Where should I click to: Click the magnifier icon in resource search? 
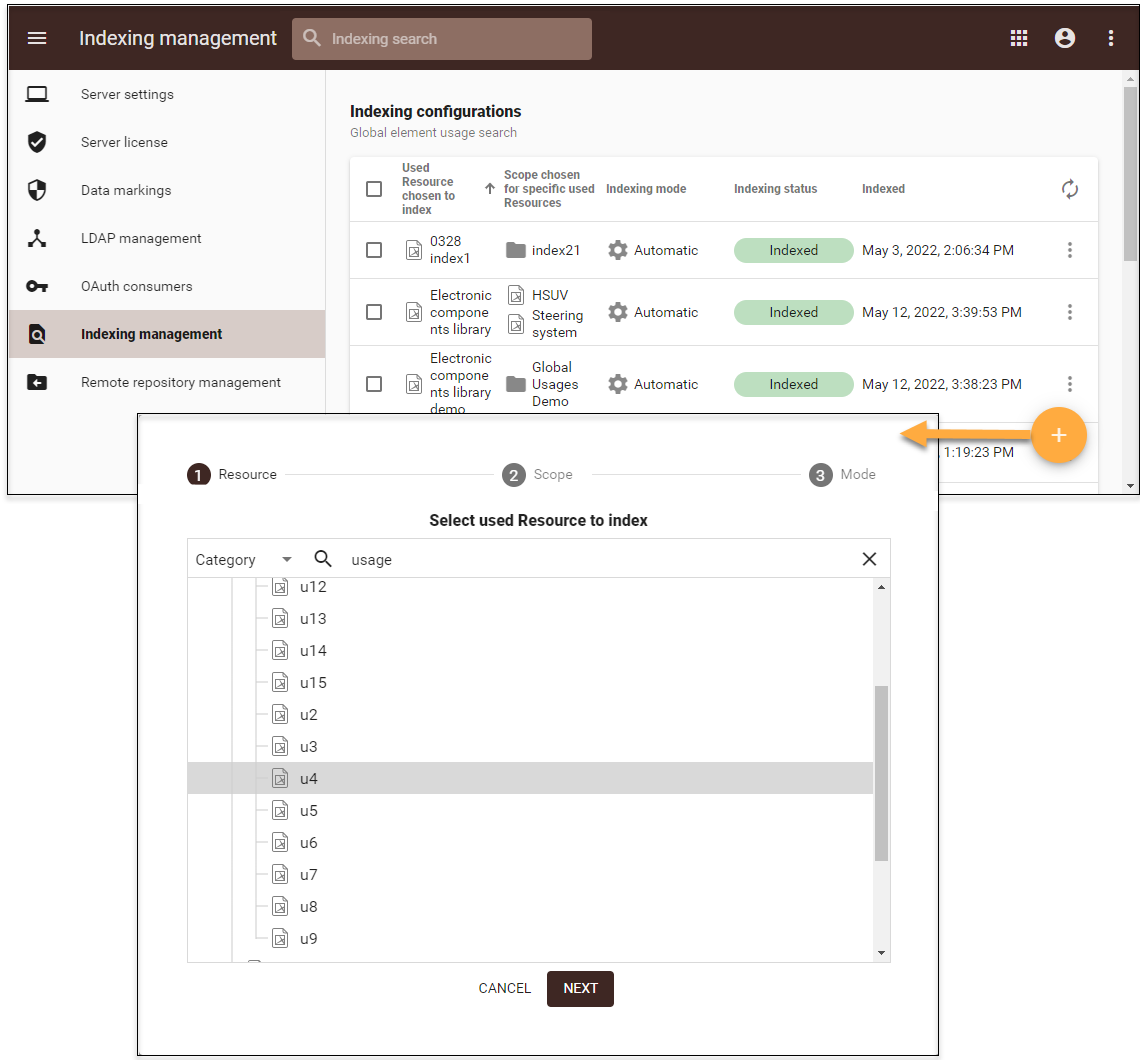click(x=323, y=558)
